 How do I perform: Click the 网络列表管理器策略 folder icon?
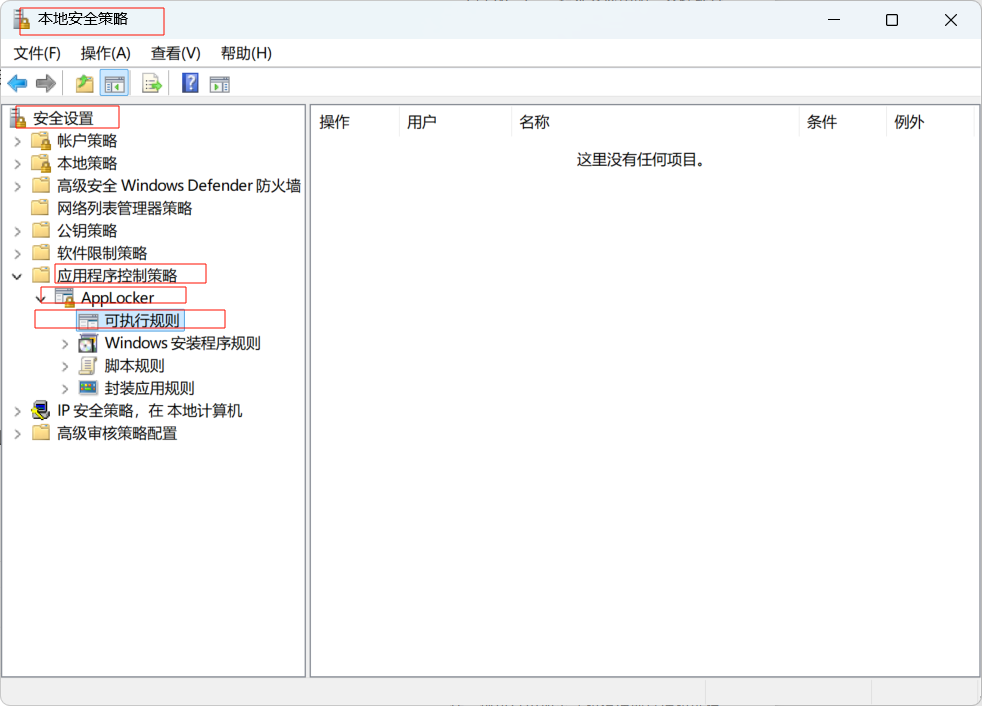coord(41,207)
